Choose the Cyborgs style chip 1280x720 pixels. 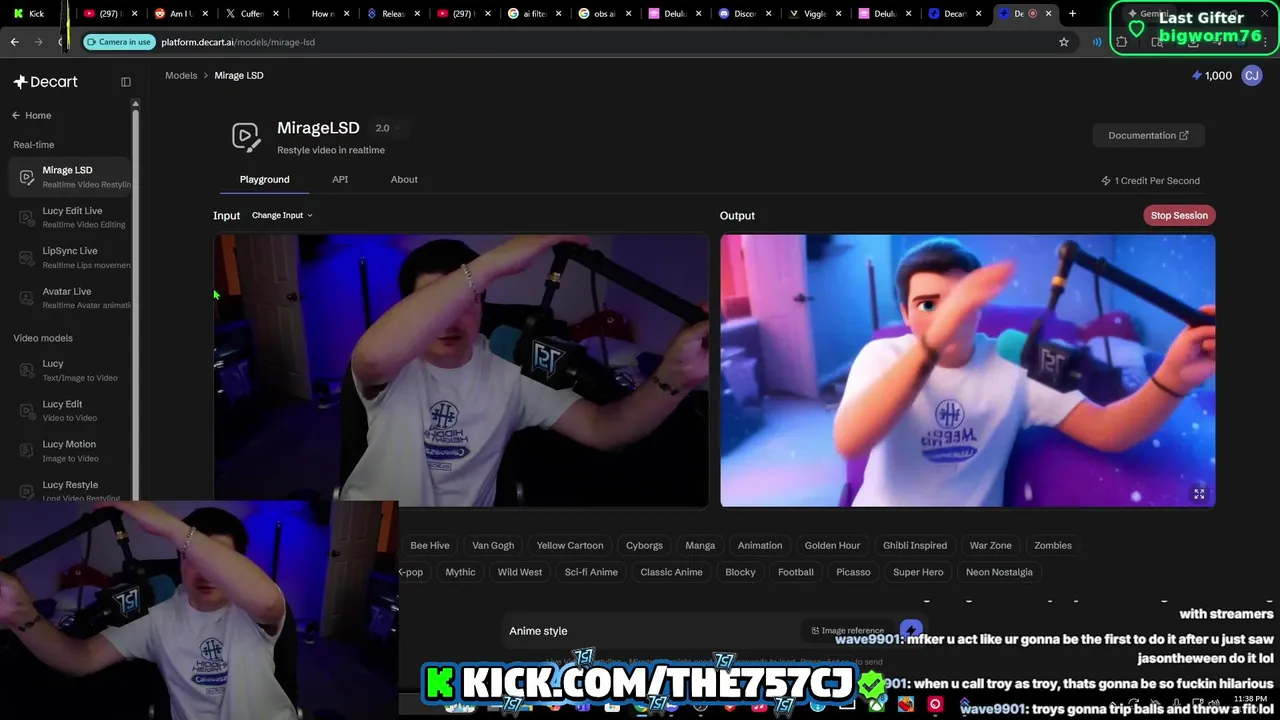pos(644,545)
